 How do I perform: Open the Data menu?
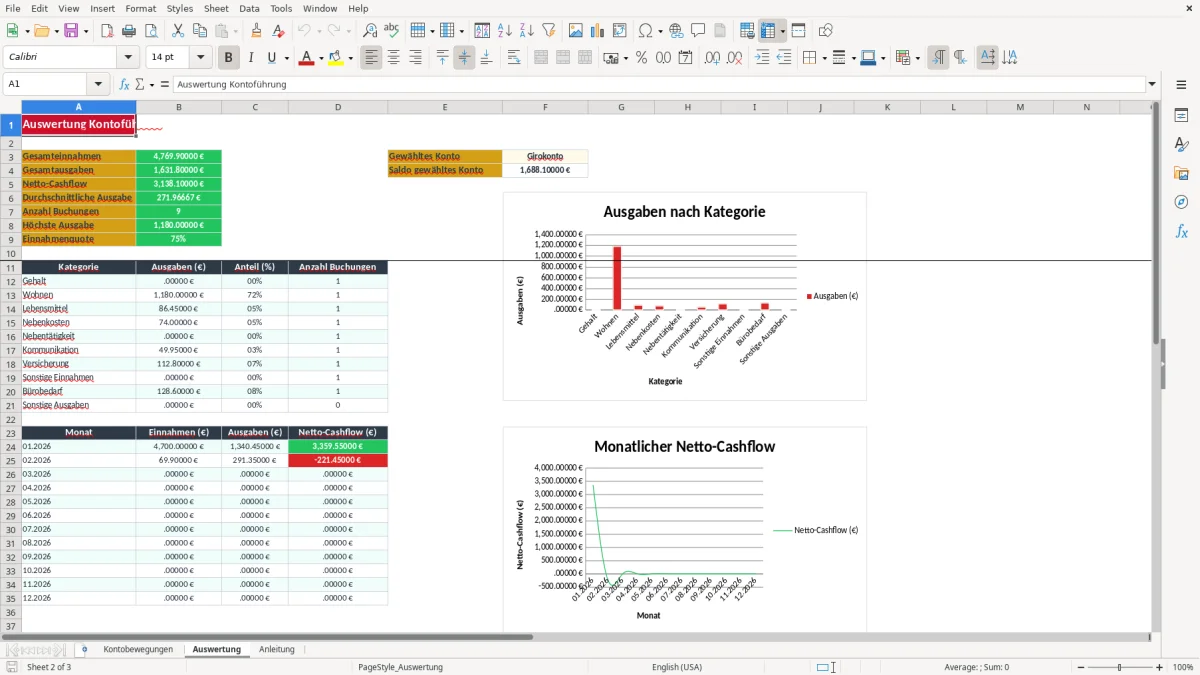pyautogui.click(x=249, y=8)
